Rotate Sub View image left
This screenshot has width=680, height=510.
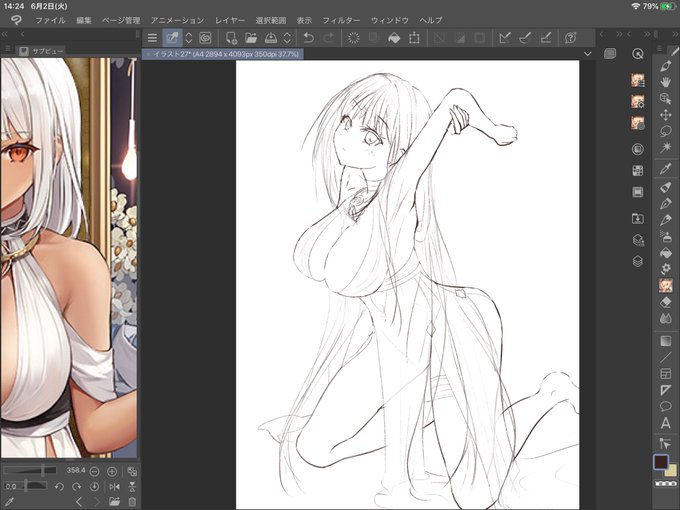coord(59,487)
